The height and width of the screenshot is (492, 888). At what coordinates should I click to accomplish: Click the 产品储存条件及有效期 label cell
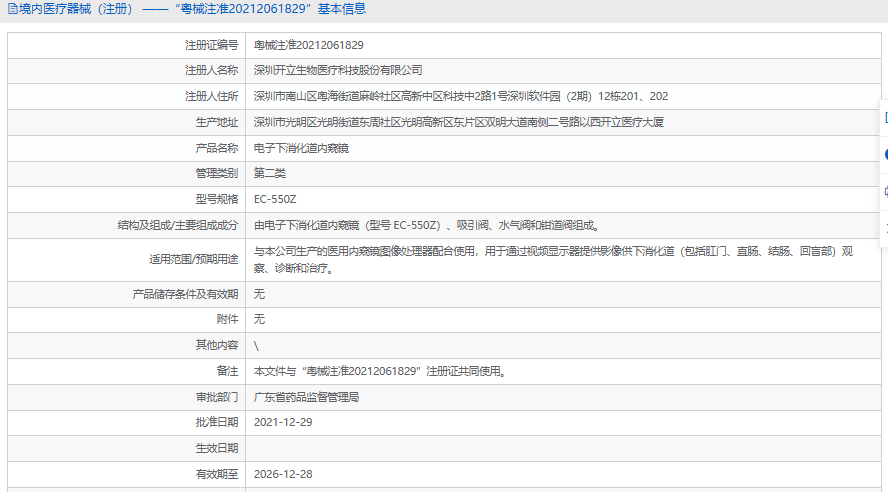[126, 294]
